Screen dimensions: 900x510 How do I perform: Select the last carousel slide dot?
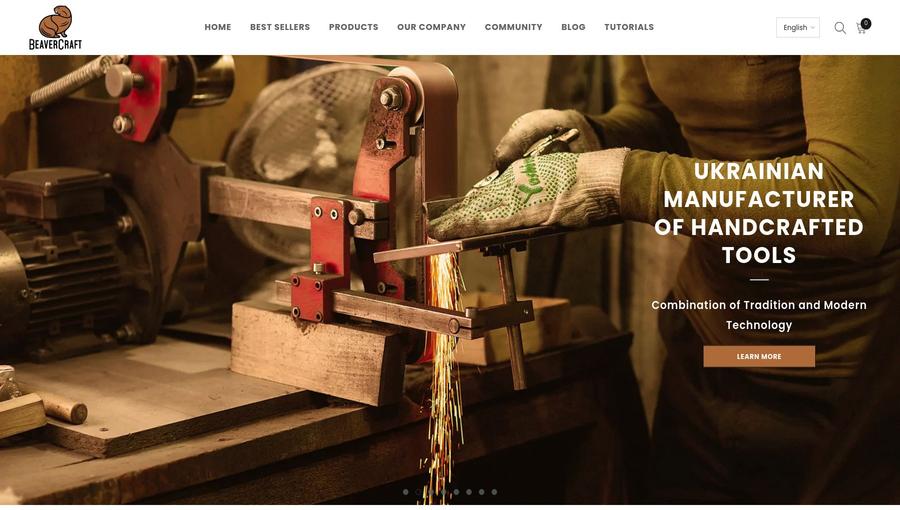[494, 492]
